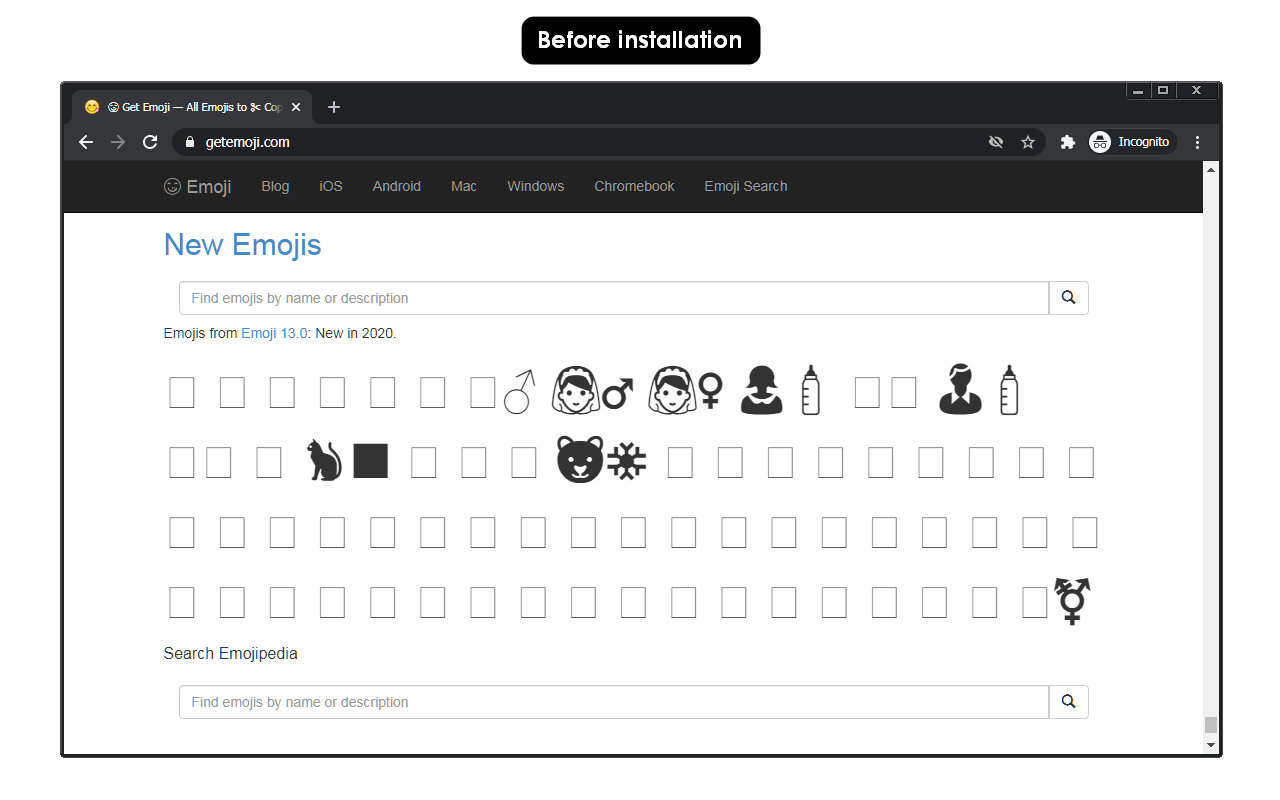Open the Extensions puzzle icon
This screenshot has height=800, width=1280.
pyautogui.click(x=1067, y=142)
